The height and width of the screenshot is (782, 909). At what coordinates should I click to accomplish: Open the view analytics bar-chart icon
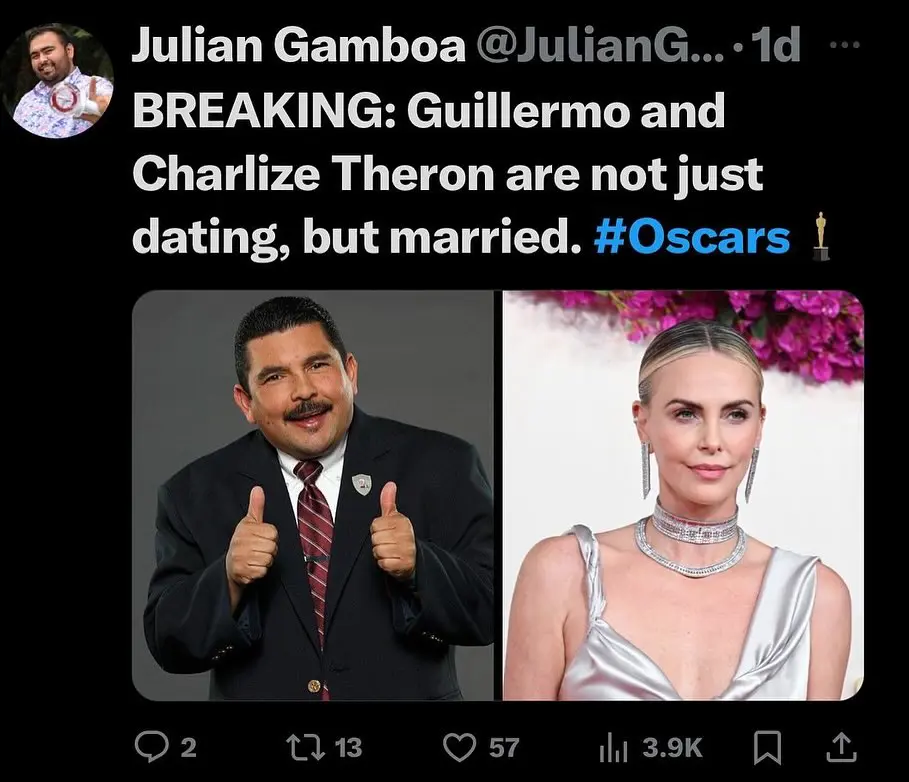coord(613,748)
